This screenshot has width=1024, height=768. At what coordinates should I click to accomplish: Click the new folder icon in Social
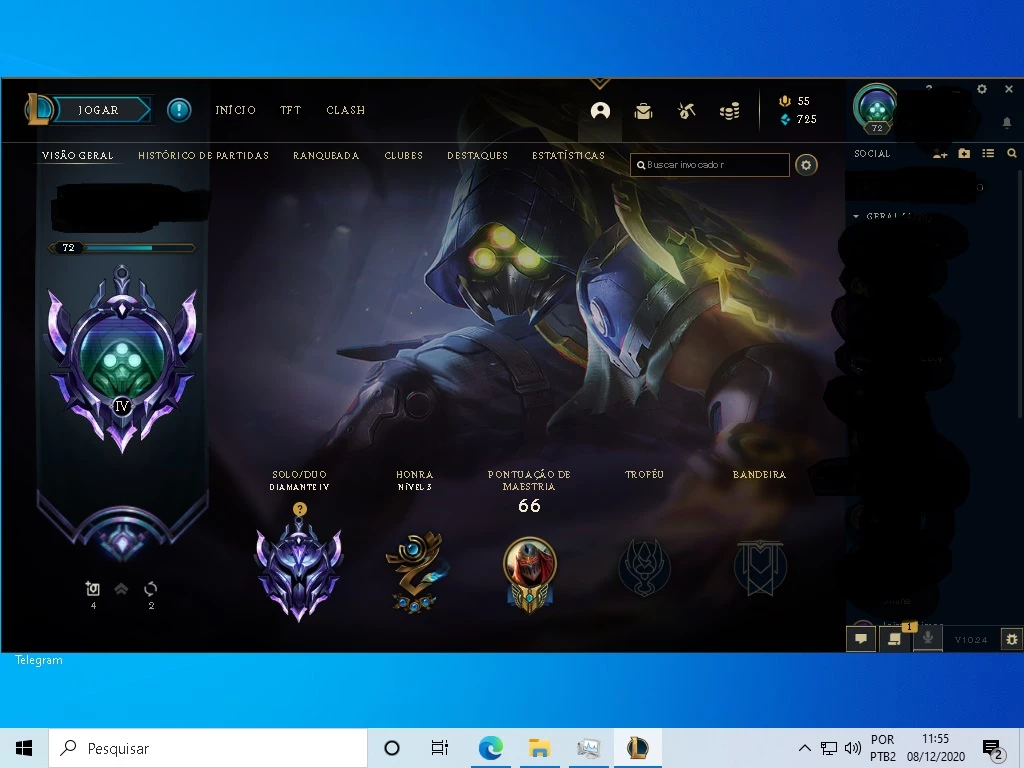(x=964, y=153)
